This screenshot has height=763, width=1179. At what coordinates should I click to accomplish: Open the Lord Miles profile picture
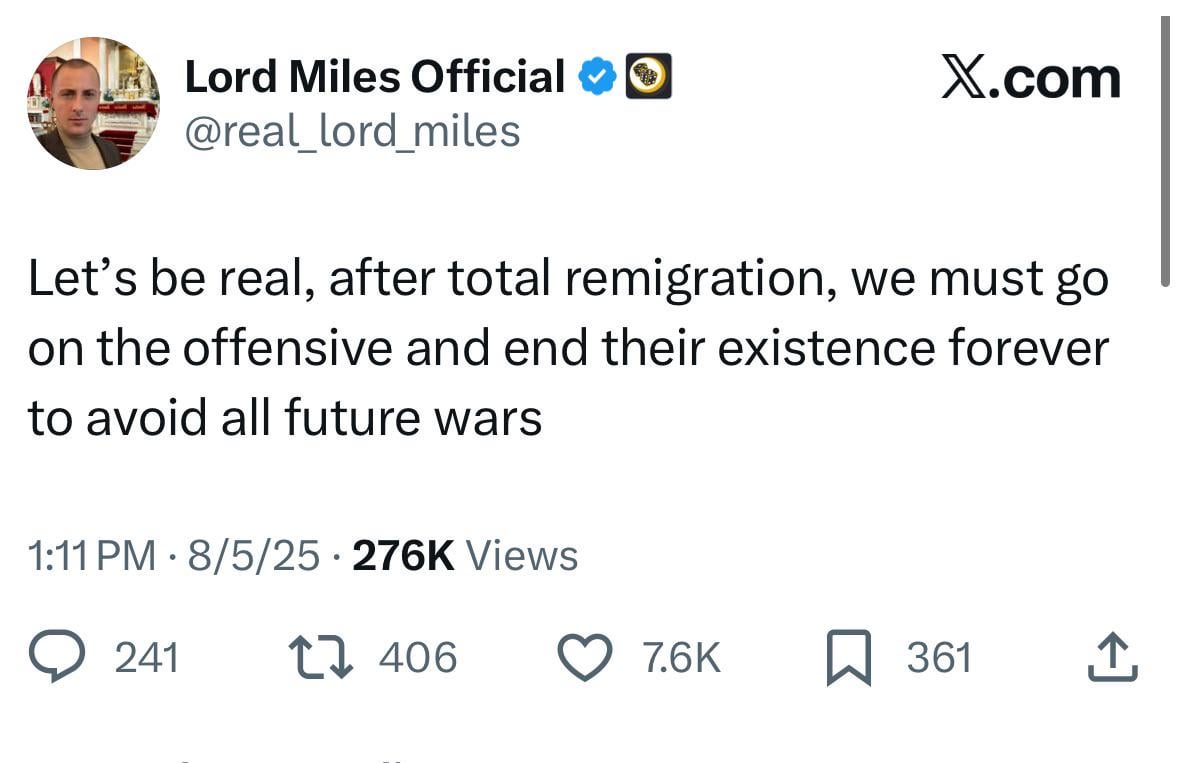click(x=92, y=103)
